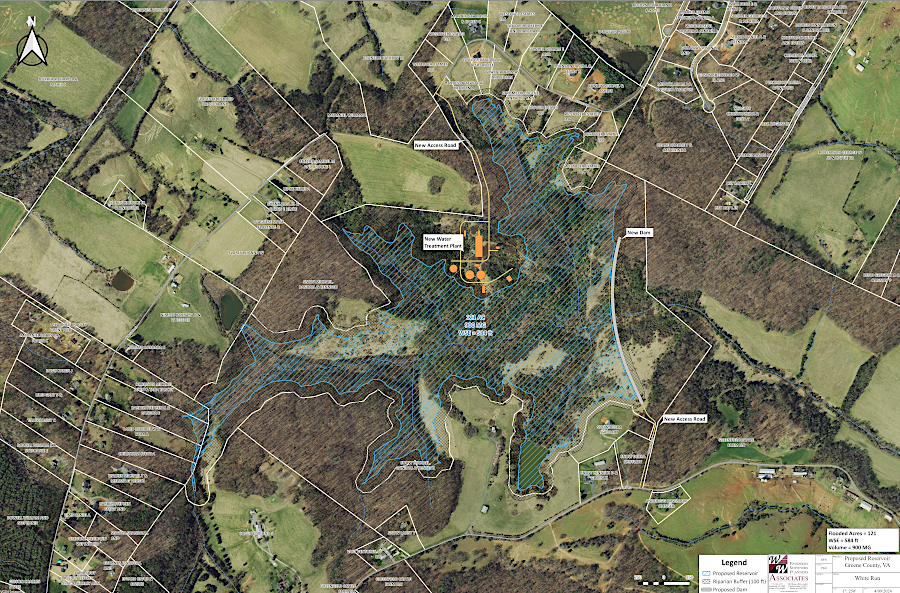Click the New Access Road label near the top
Screen dimensions: 900x593
click(437, 143)
